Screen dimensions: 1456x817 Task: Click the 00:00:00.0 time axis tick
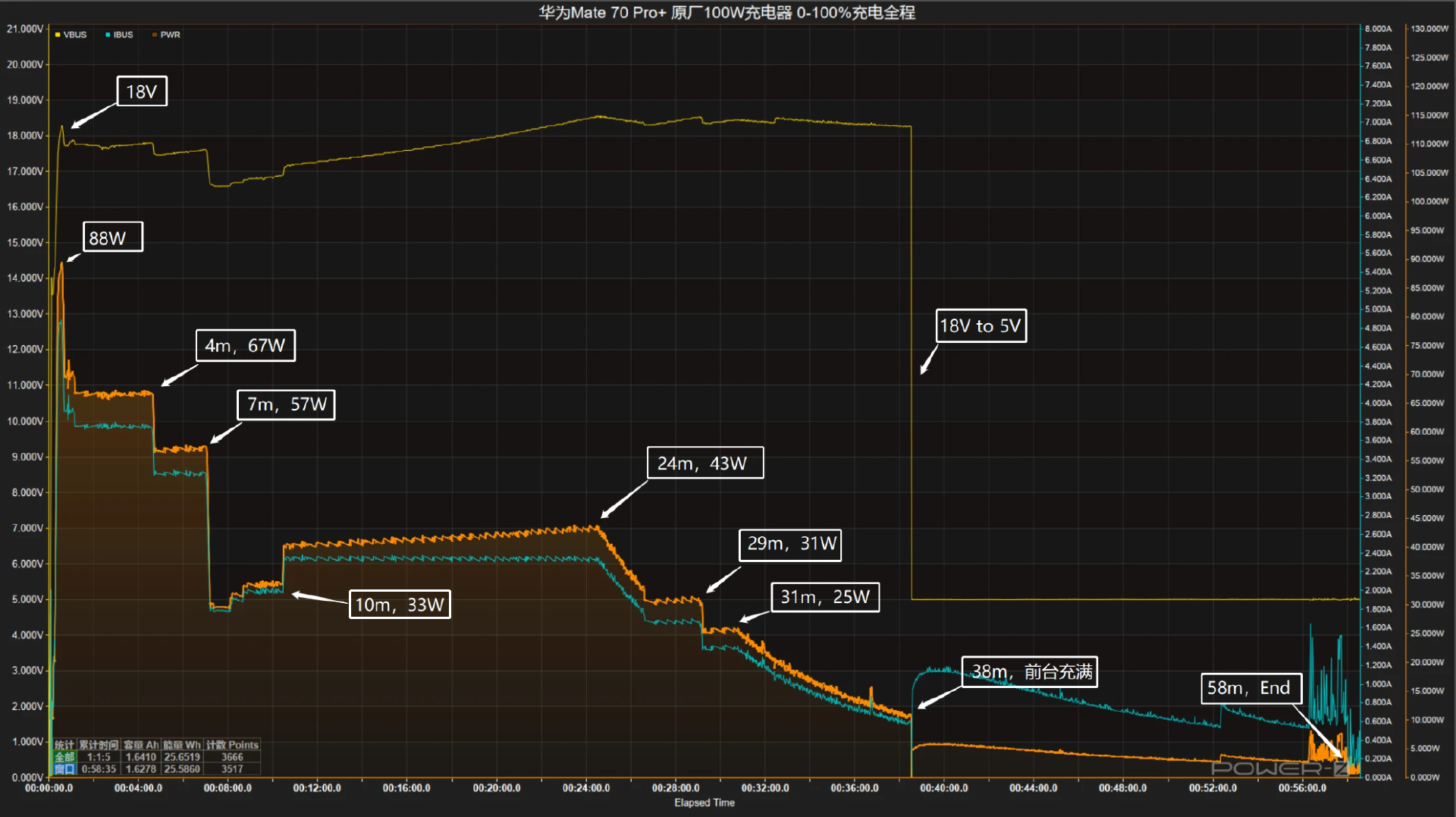pyautogui.click(x=49, y=788)
